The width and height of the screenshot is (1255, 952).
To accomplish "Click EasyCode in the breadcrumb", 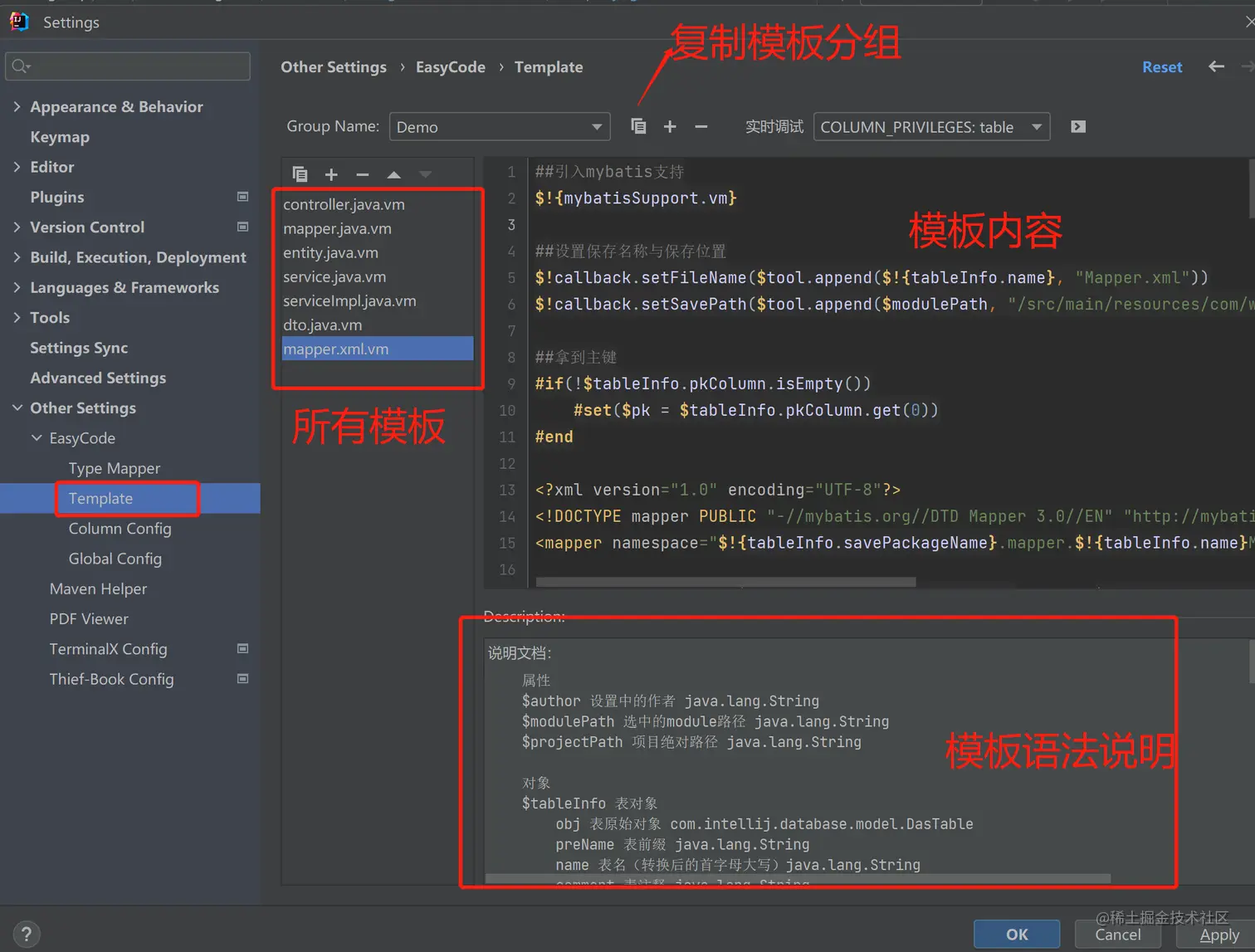I will [451, 67].
